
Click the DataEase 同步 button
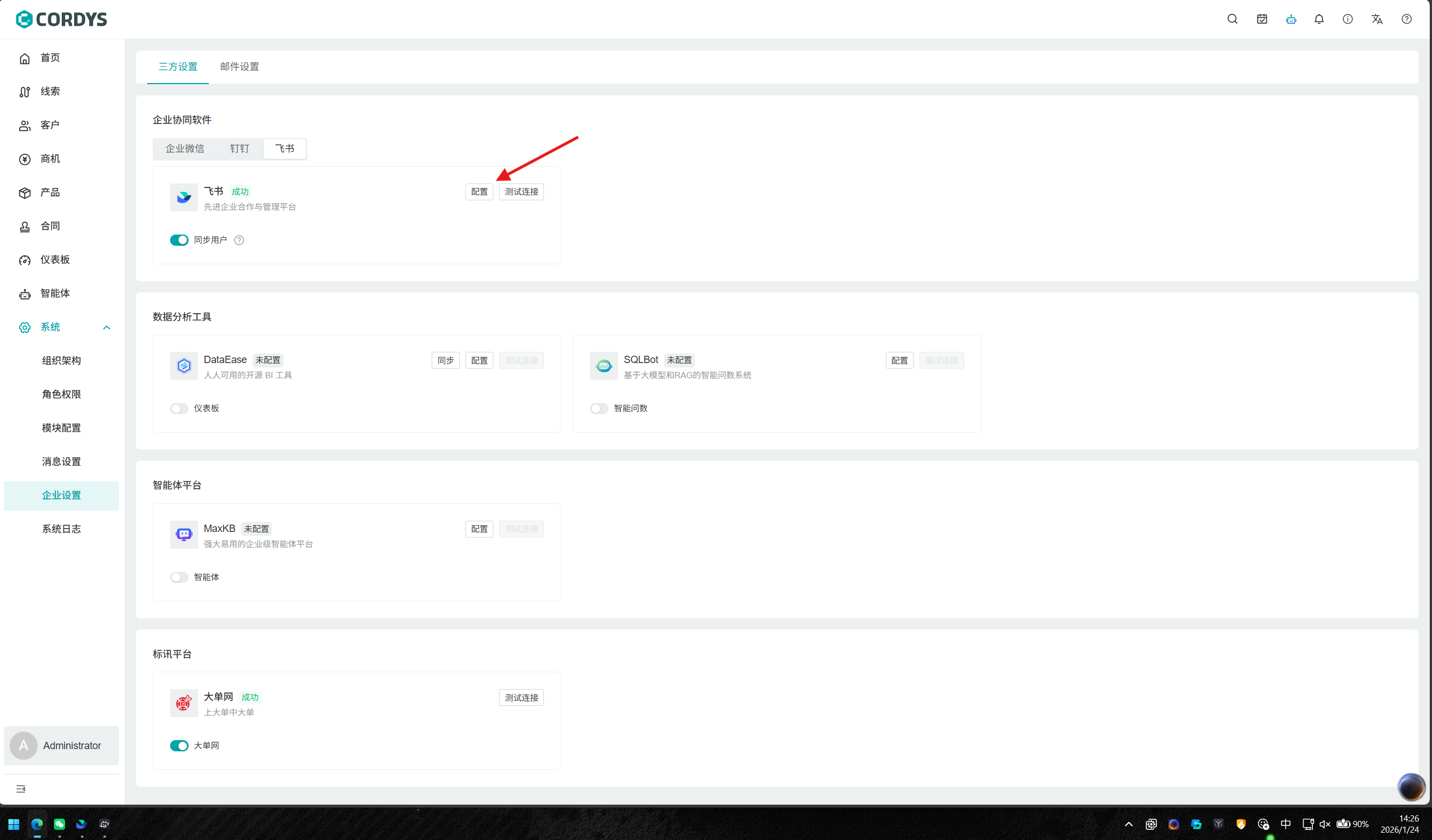(x=445, y=361)
